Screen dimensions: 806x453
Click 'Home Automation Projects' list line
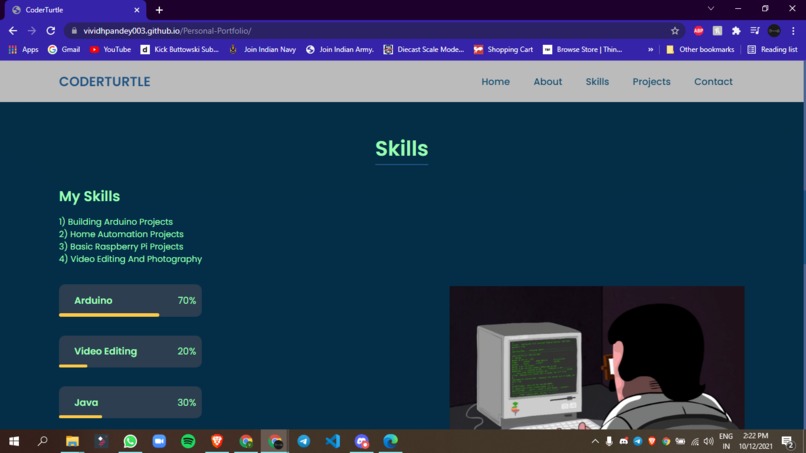[x=121, y=234]
